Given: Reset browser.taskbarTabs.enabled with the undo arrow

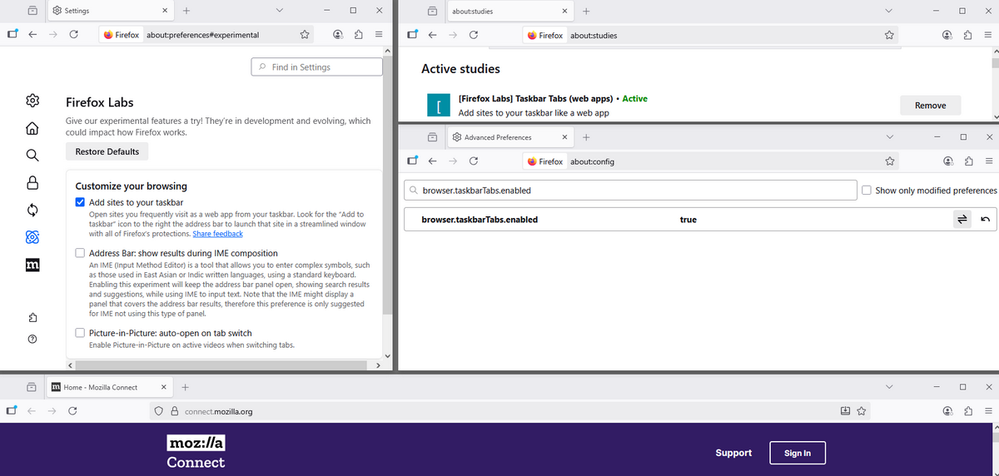Looking at the screenshot, I should (x=985, y=220).
